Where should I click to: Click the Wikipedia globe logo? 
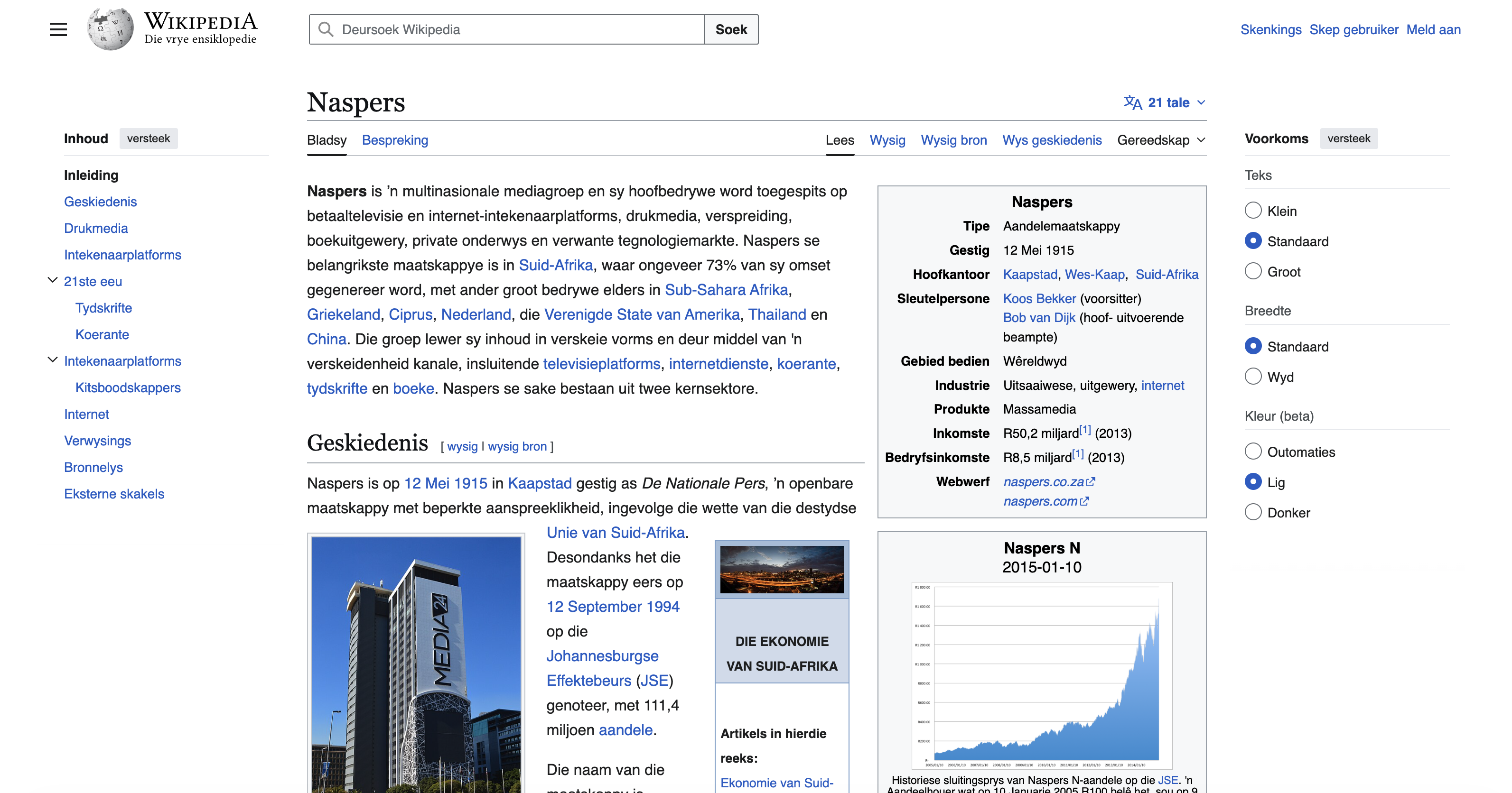[x=111, y=29]
